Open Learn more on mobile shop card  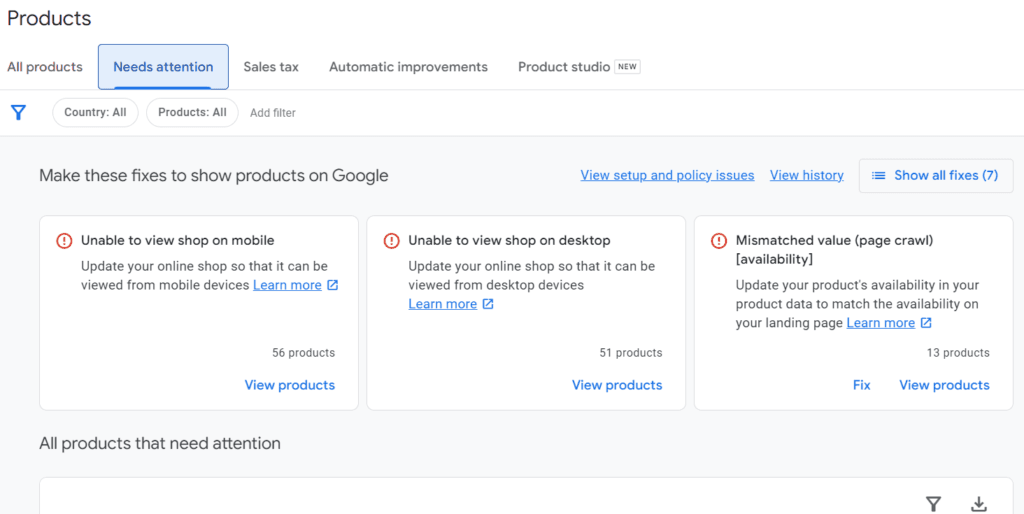pos(287,285)
